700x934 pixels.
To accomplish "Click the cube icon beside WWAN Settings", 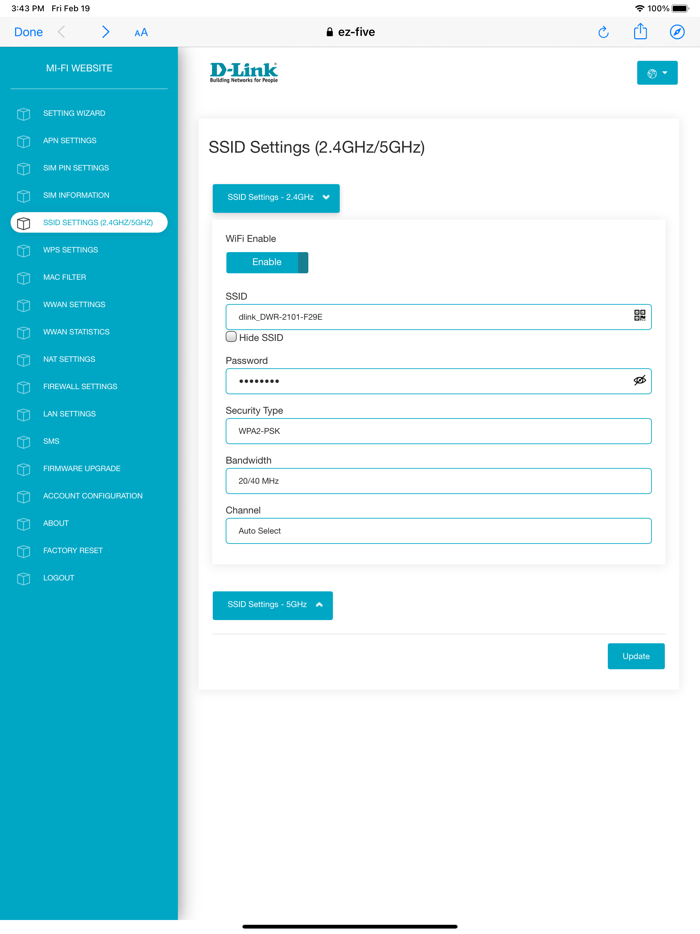I will (23, 306).
